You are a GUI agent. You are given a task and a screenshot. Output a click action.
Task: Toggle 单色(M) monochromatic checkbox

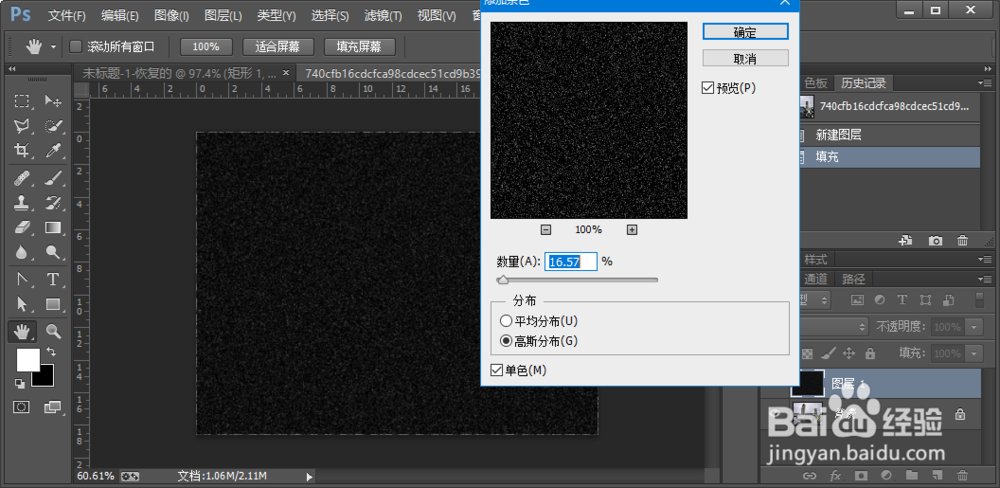click(496, 370)
